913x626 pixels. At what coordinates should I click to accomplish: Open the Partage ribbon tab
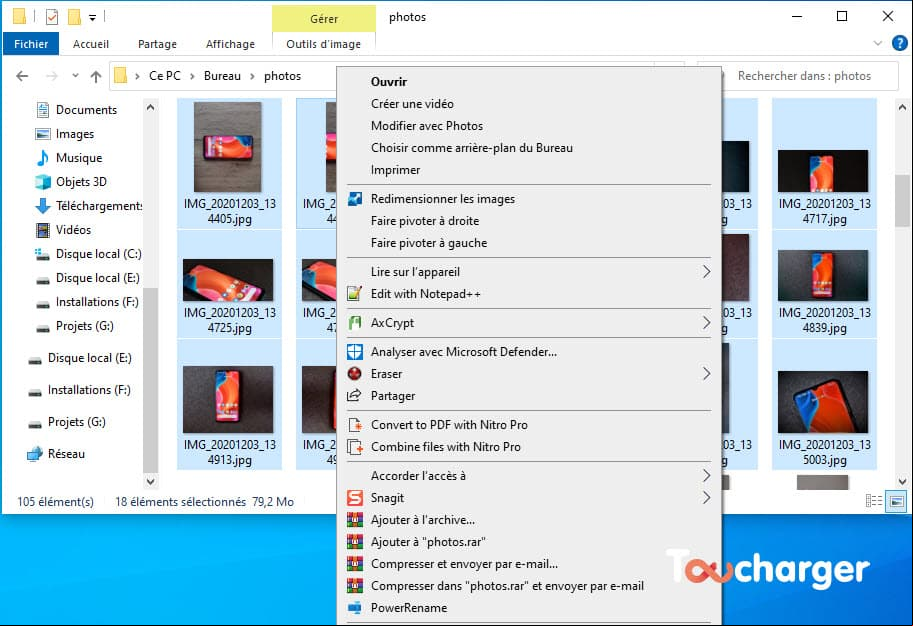tap(157, 44)
